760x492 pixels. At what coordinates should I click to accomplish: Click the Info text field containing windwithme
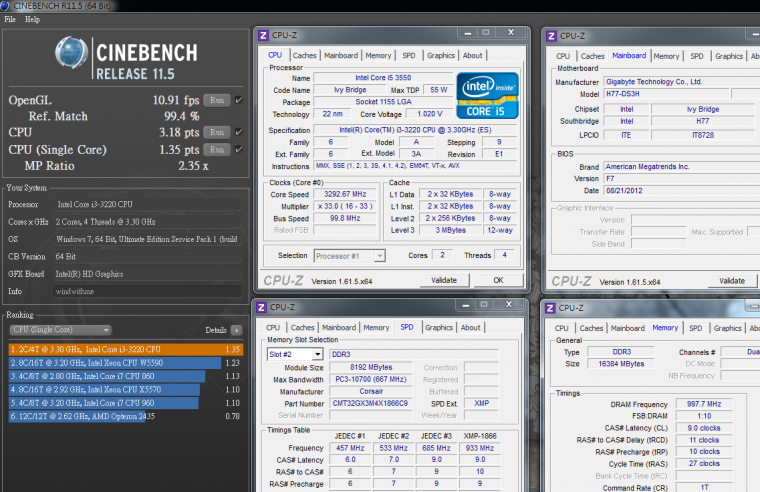point(147,292)
